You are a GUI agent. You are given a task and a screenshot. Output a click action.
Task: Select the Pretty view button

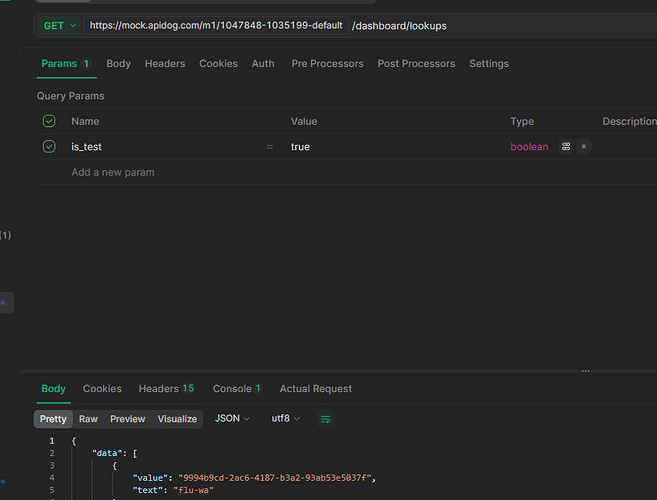(x=53, y=419)
